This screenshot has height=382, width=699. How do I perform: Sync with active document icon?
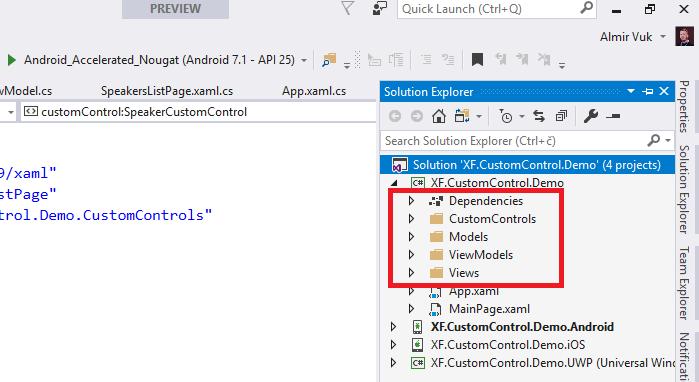coord(539,116)
